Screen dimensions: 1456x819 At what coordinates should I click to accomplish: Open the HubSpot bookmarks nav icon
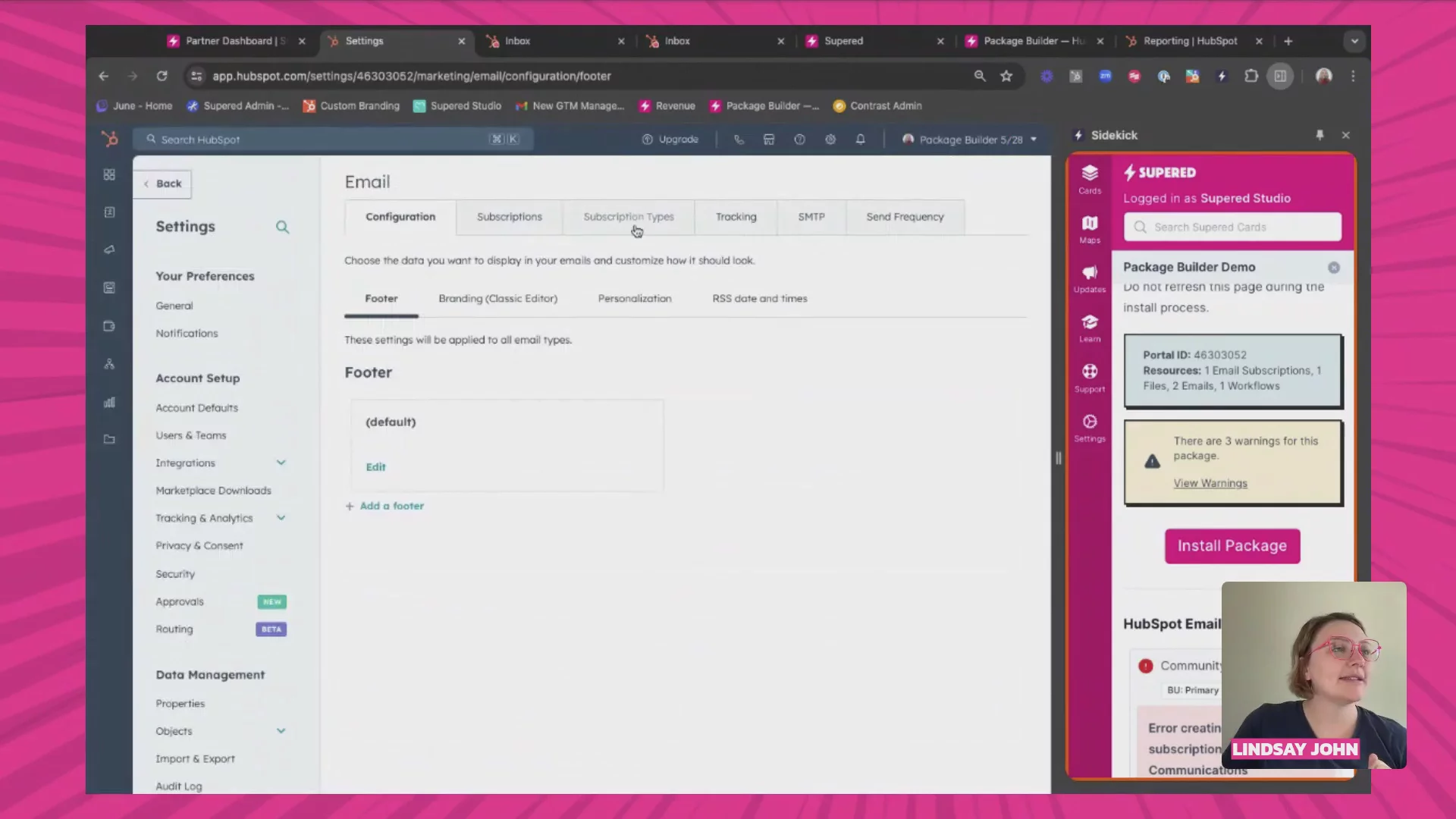point(109,174)
